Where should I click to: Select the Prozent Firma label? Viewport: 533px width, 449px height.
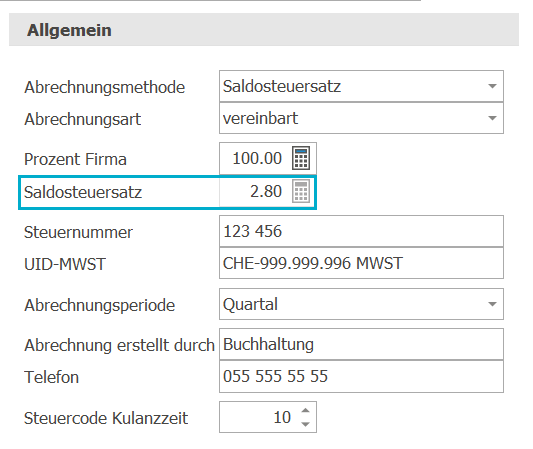coord(75,159)
